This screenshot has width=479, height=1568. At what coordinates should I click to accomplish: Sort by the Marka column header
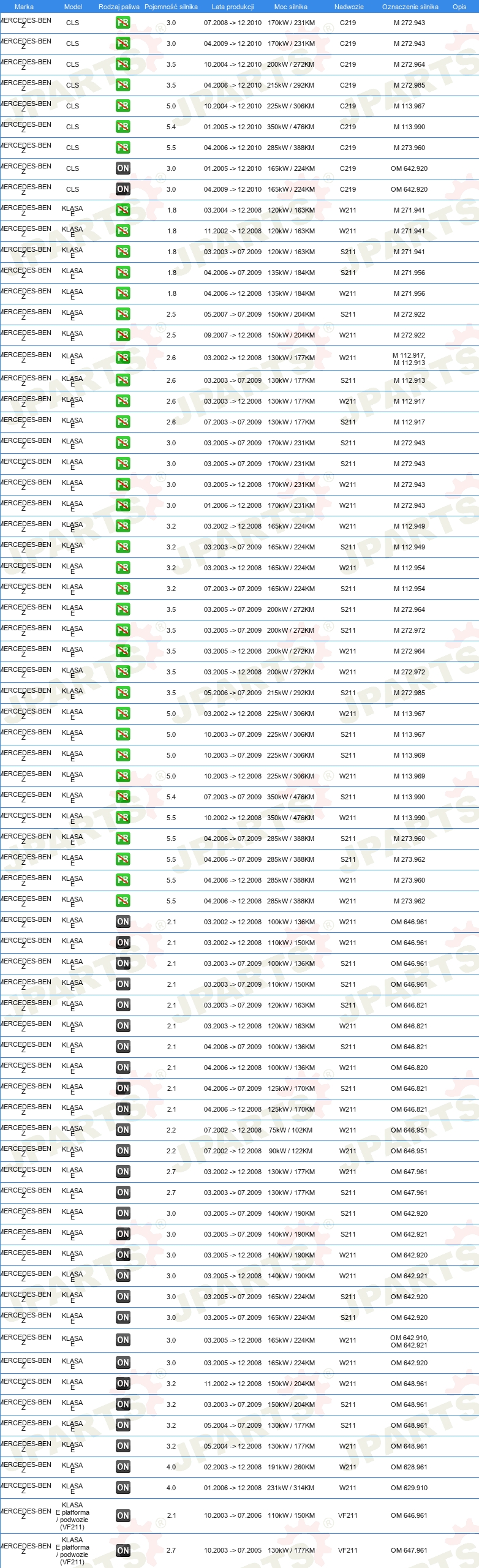pyautogui.click(x=24, y=7)
